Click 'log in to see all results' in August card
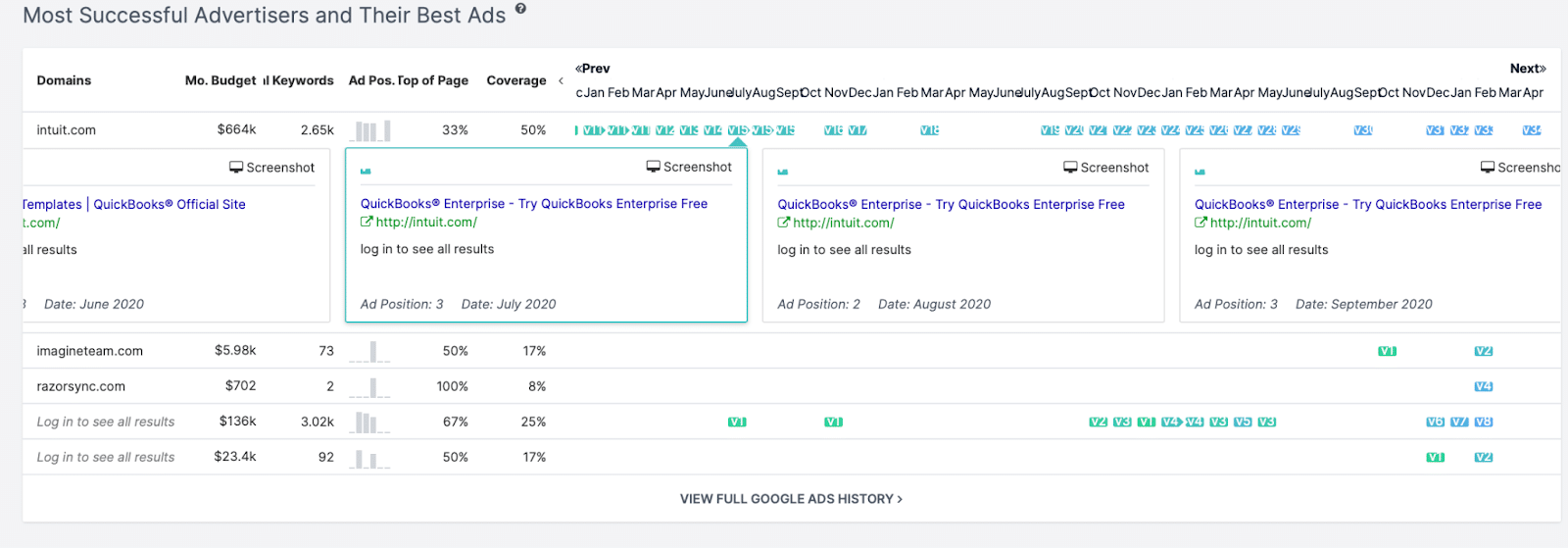Viewport: 1568px width, 548px height. tap(845, 250)
